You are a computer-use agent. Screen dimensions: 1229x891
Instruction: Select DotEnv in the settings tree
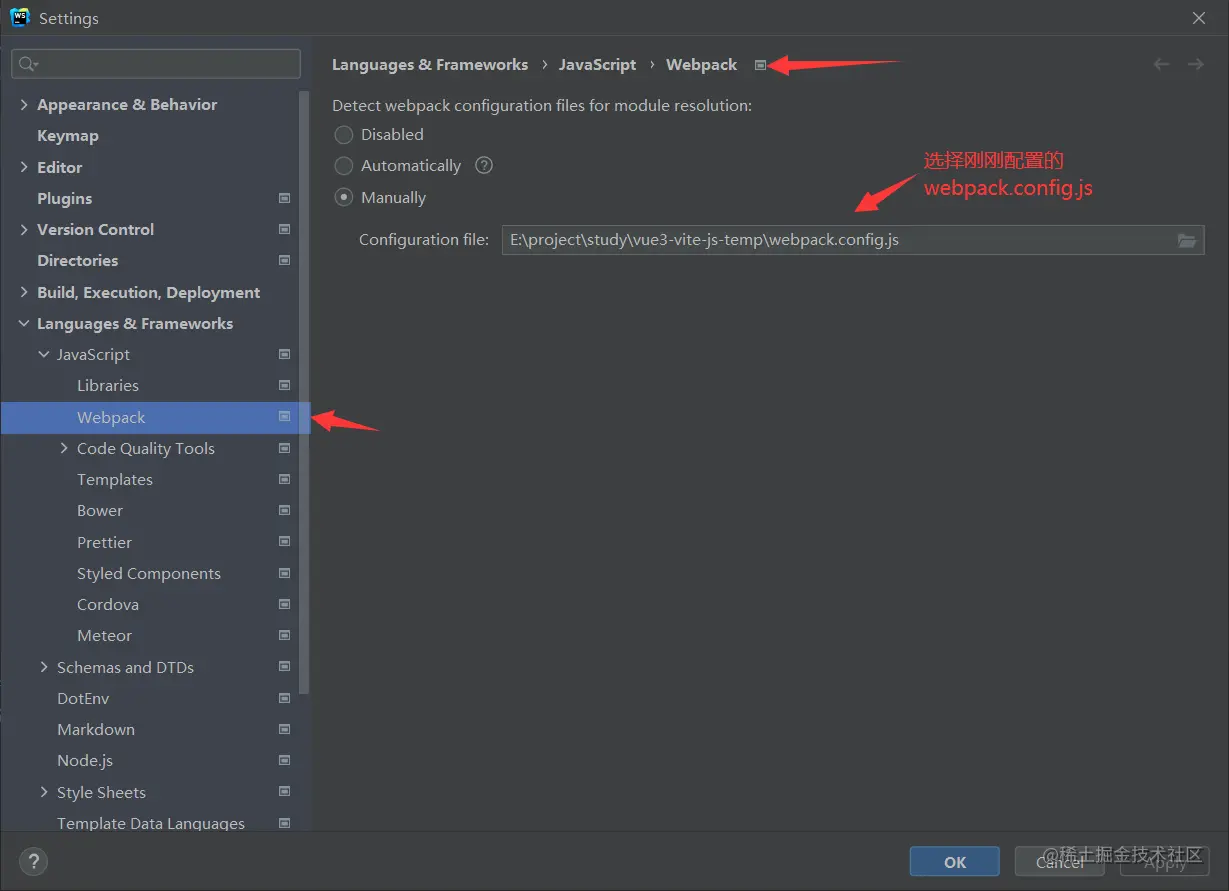[83, 698]
